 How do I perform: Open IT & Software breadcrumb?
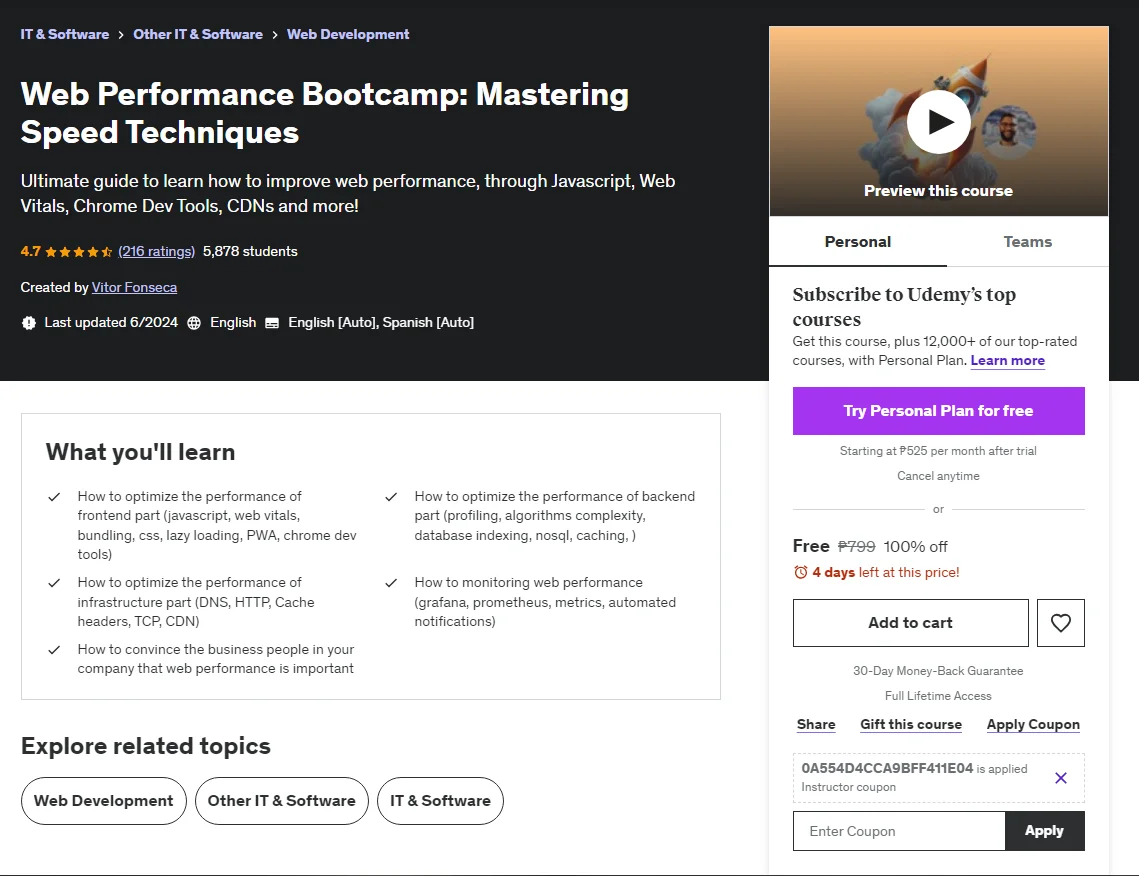(65, 34)
